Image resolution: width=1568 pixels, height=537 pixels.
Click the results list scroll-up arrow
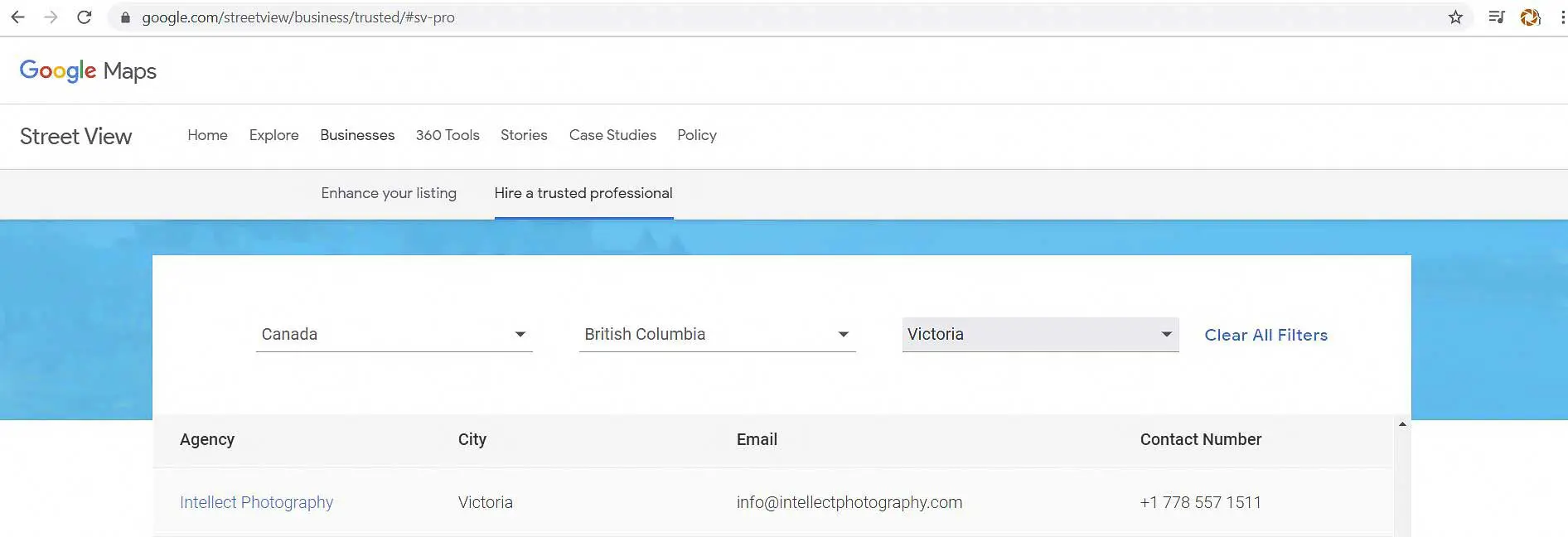click(x=1402, y=424)
